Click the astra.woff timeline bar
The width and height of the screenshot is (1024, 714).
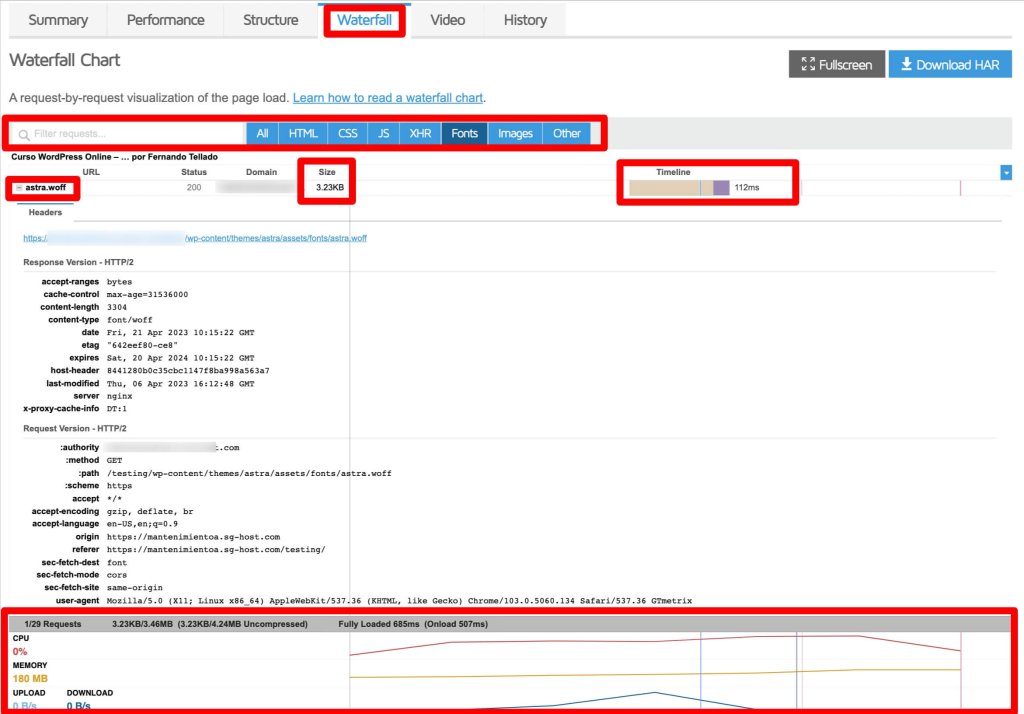(679, 188)
